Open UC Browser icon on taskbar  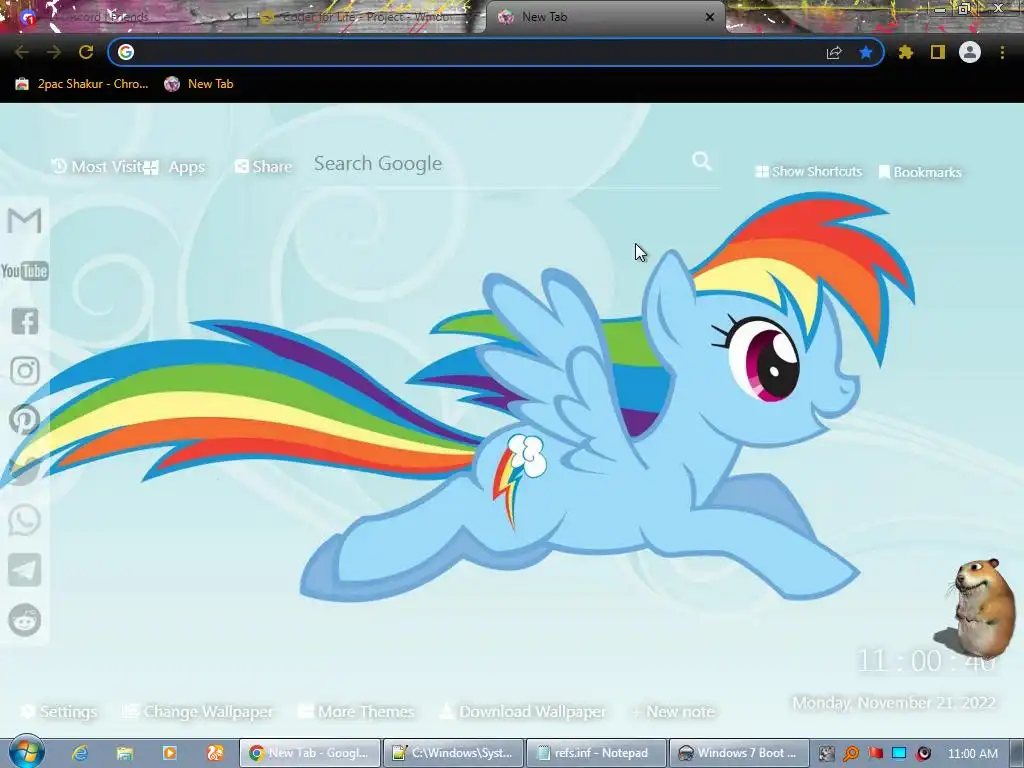[x=215, y=753]
